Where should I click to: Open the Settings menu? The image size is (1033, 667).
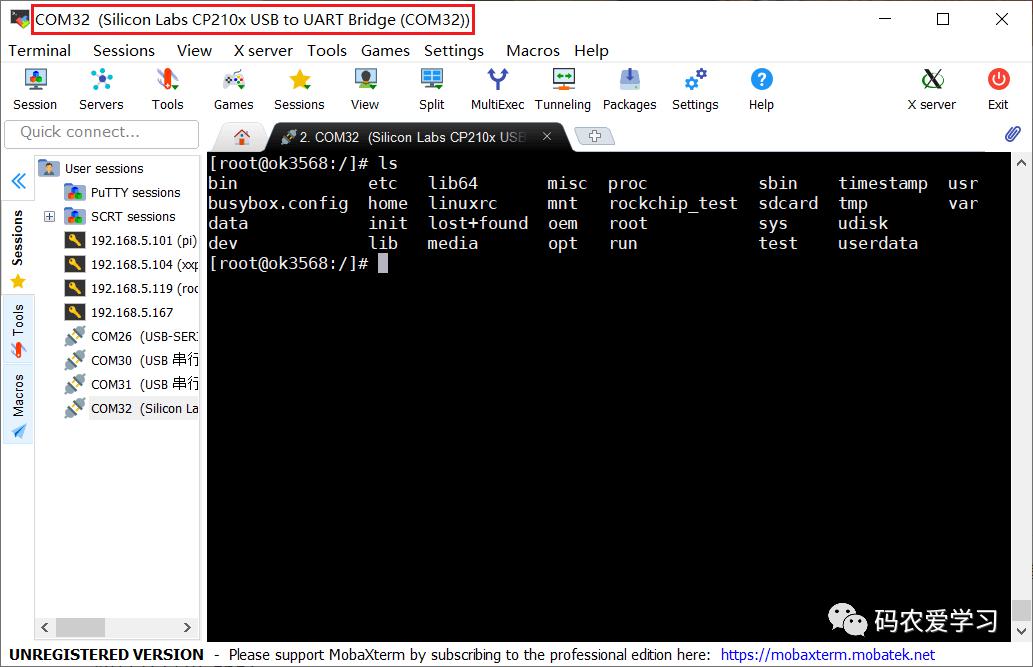point(454,51)
